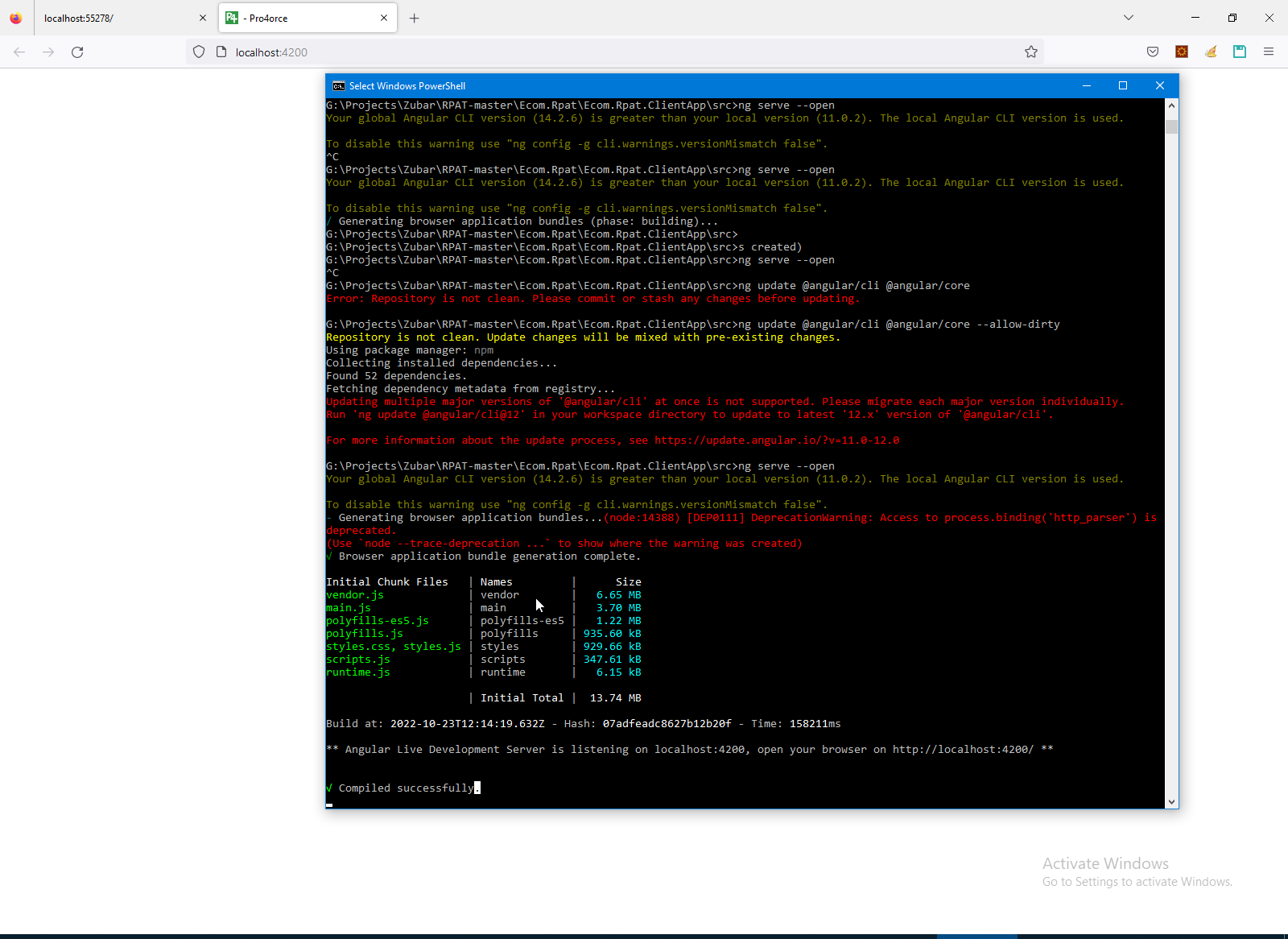Click the 'main.js' chunk file text
The height and width of the screenshot is (939, 1288).
click(x=349, y=608)
